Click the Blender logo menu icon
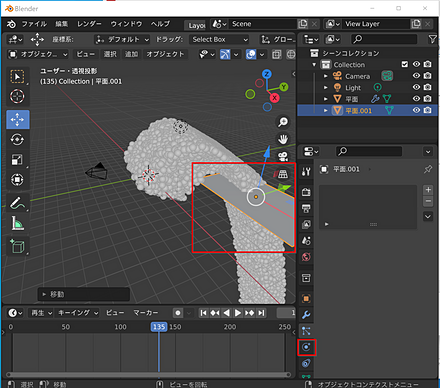 point(11,24)
